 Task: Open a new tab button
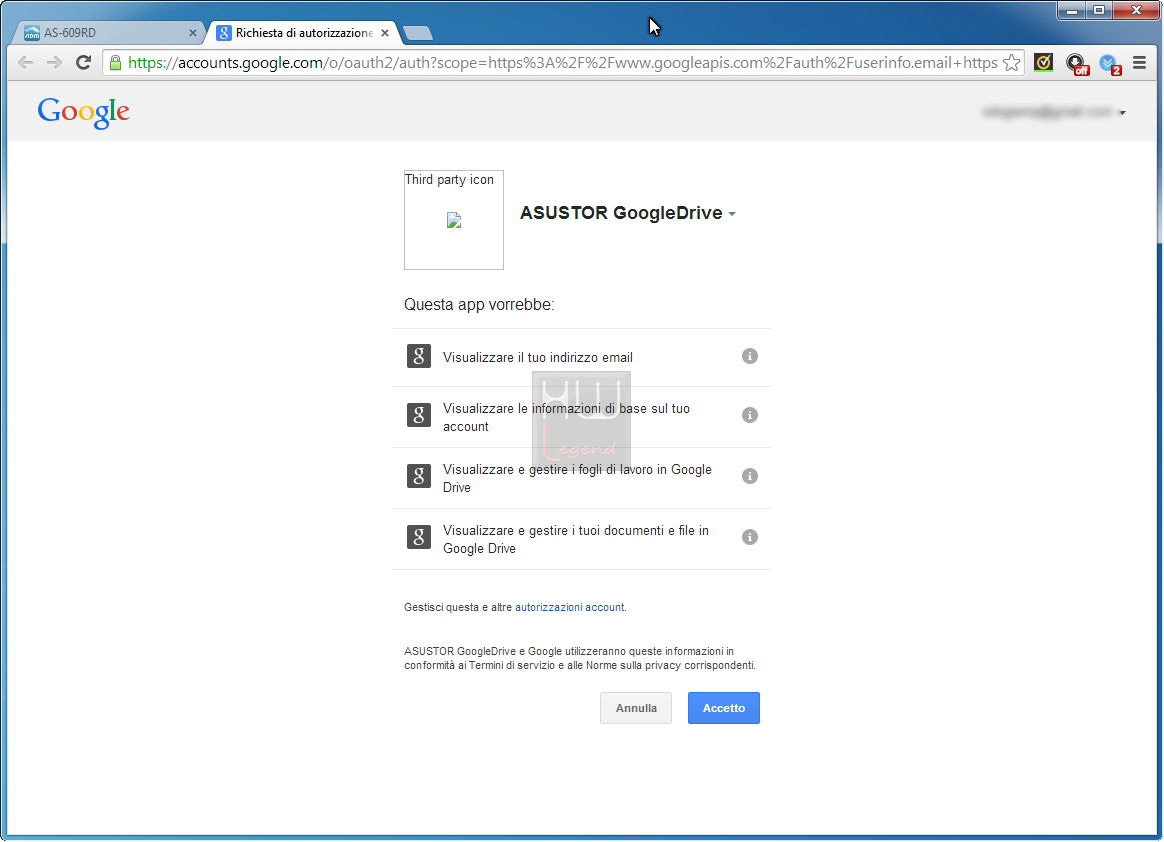click(x=418, y=33)
